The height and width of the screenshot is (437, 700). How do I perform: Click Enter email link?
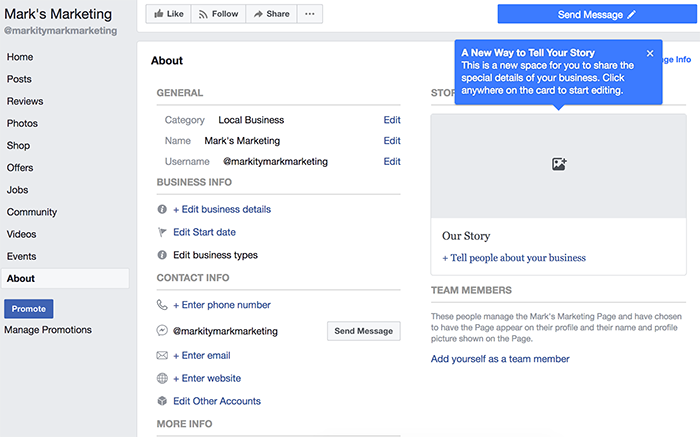click(x=202, y=356)
